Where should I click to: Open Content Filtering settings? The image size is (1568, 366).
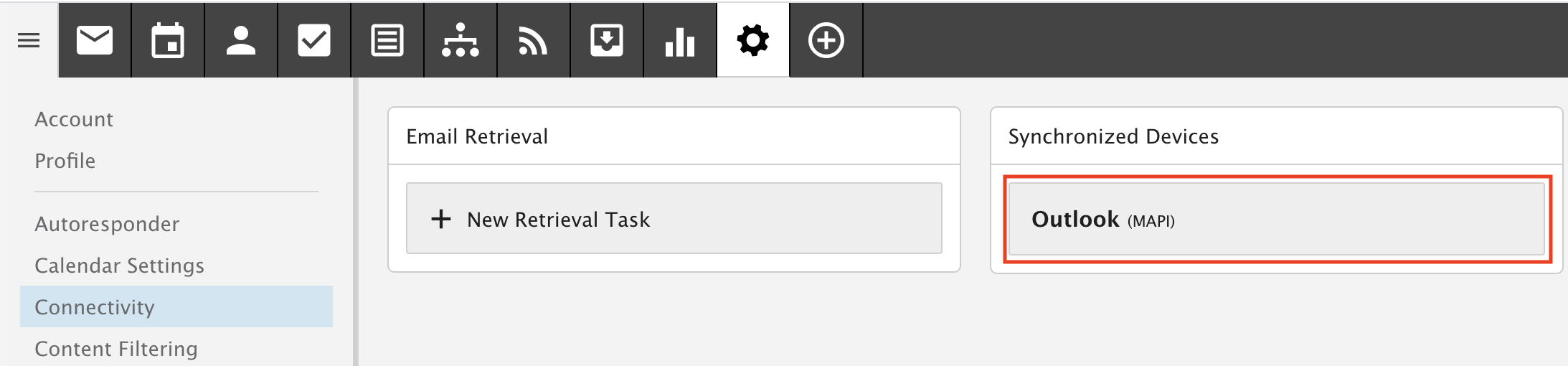coord(116,349)
